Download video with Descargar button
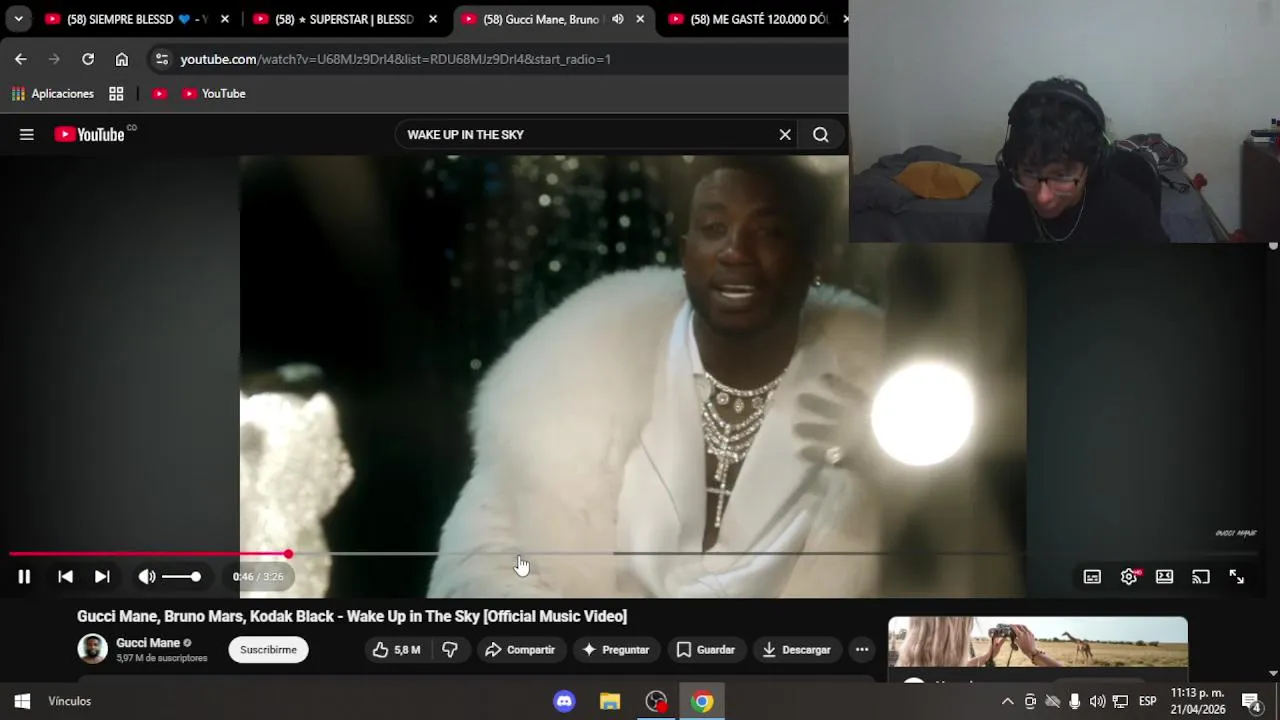 pyautogui.click(x=796, y=650)
